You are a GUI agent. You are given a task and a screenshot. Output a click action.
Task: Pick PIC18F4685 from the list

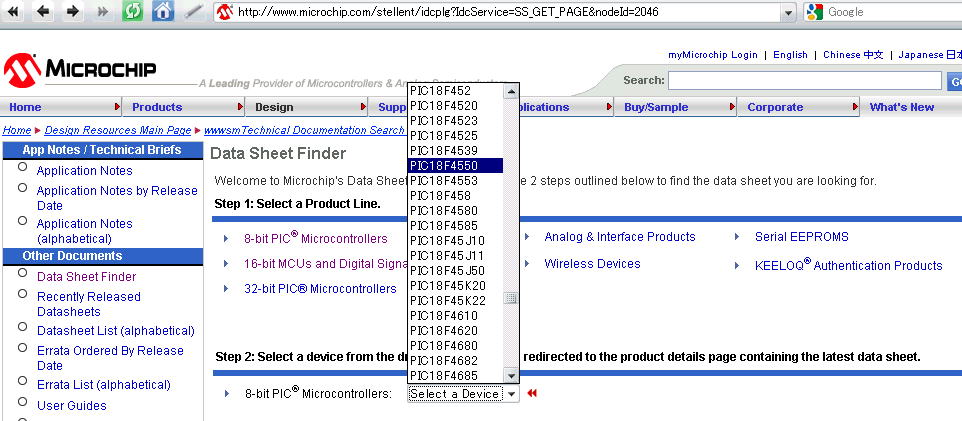[x=455, y=376]
